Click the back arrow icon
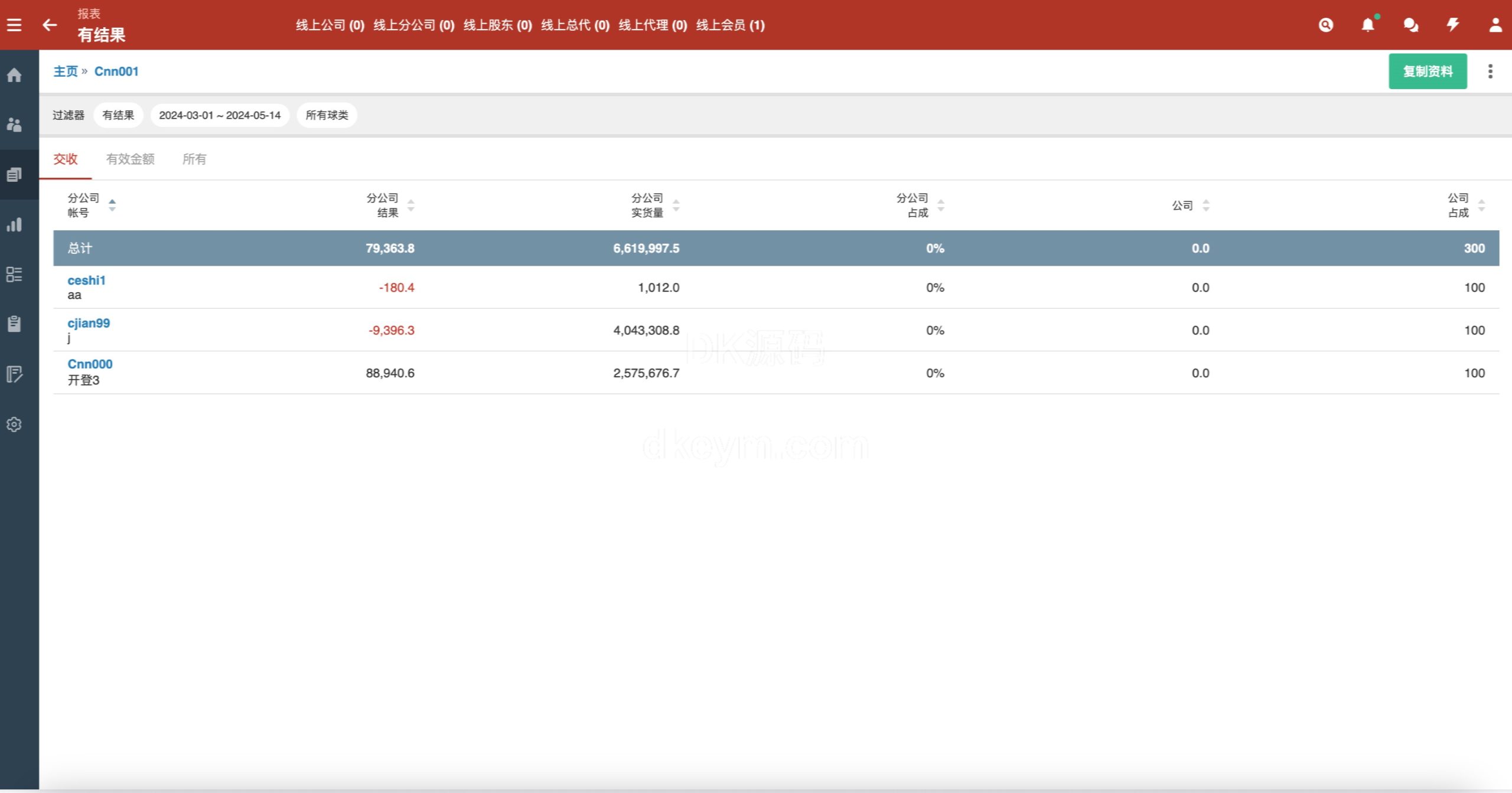This screenshot has width=1512, height=793. tap(50, 25)
